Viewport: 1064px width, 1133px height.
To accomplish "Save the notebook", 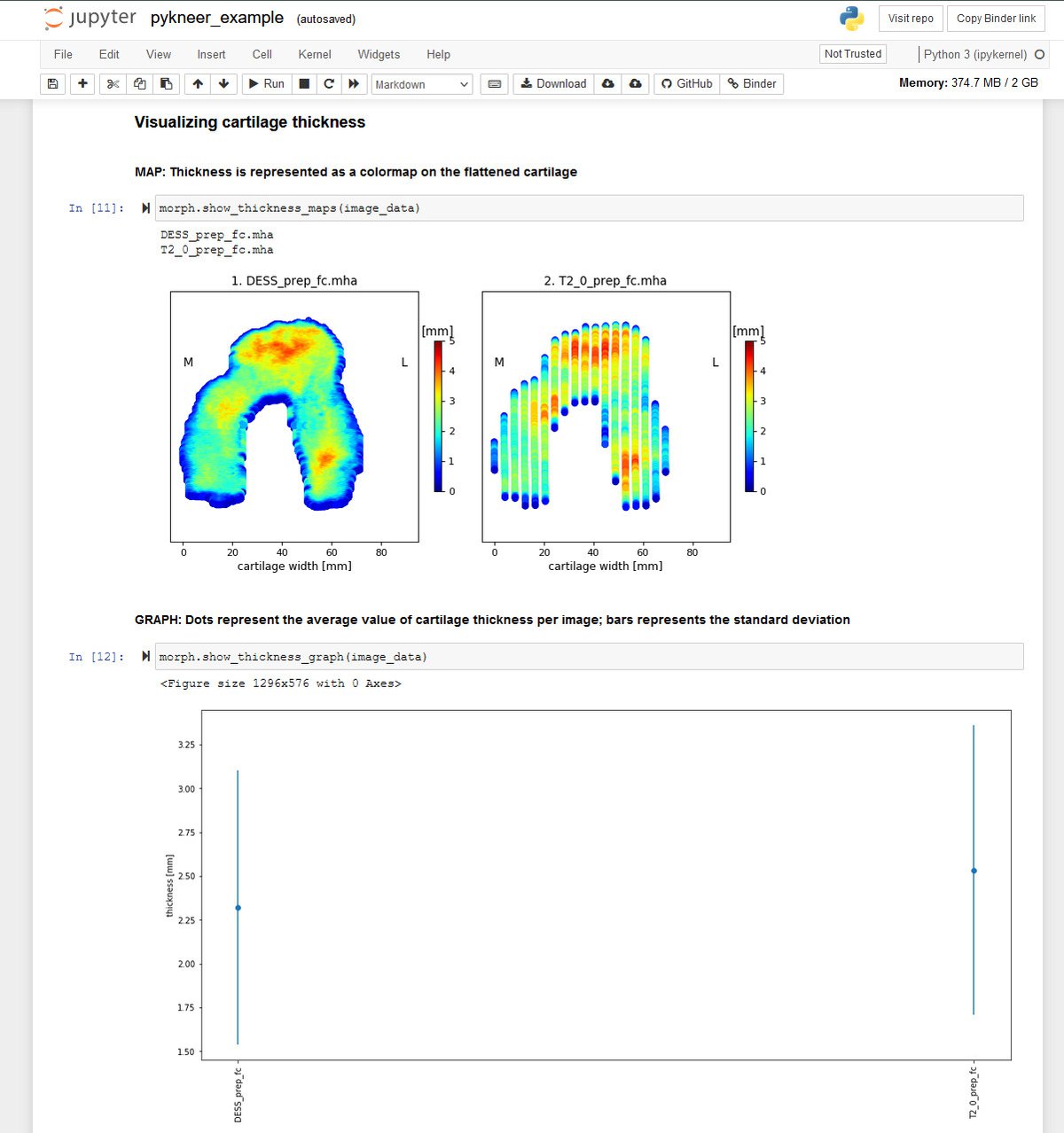I will (52, 83).
